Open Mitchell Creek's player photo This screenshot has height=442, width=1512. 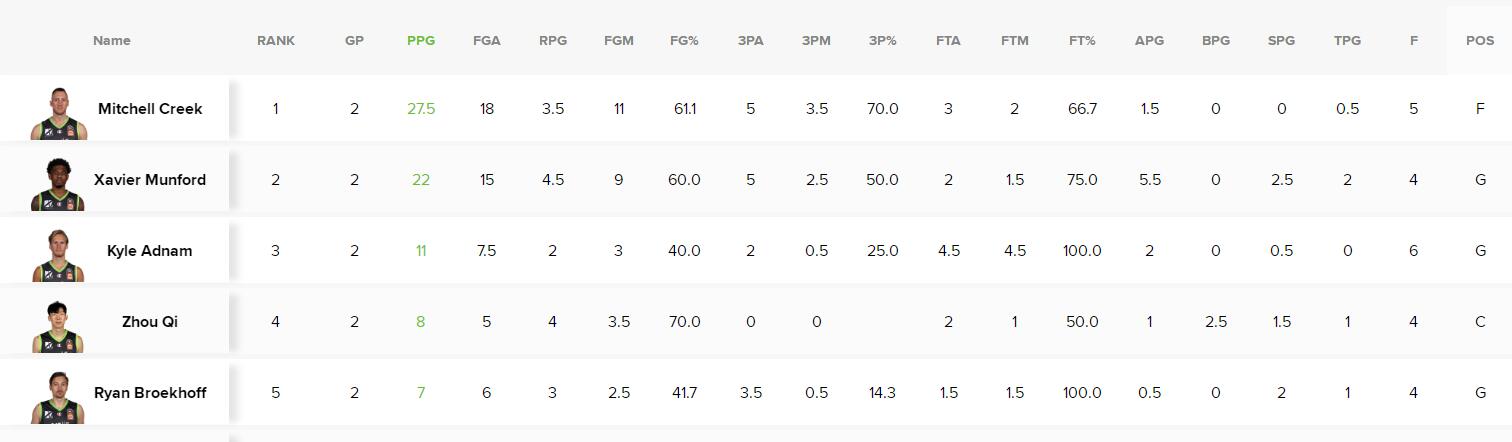[x=58, y=113]
